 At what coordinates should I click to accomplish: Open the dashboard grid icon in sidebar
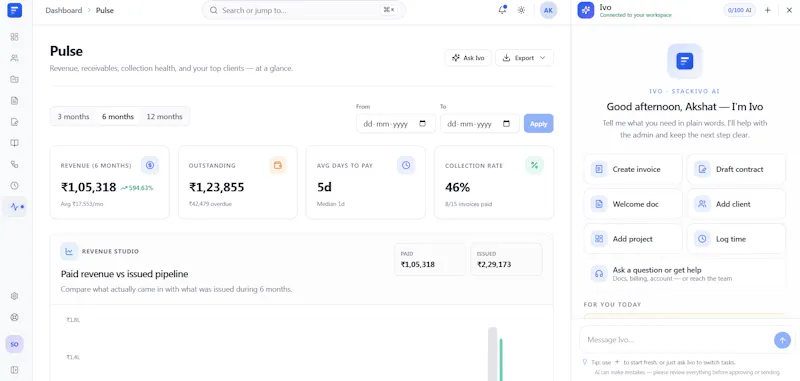point(14,37)
